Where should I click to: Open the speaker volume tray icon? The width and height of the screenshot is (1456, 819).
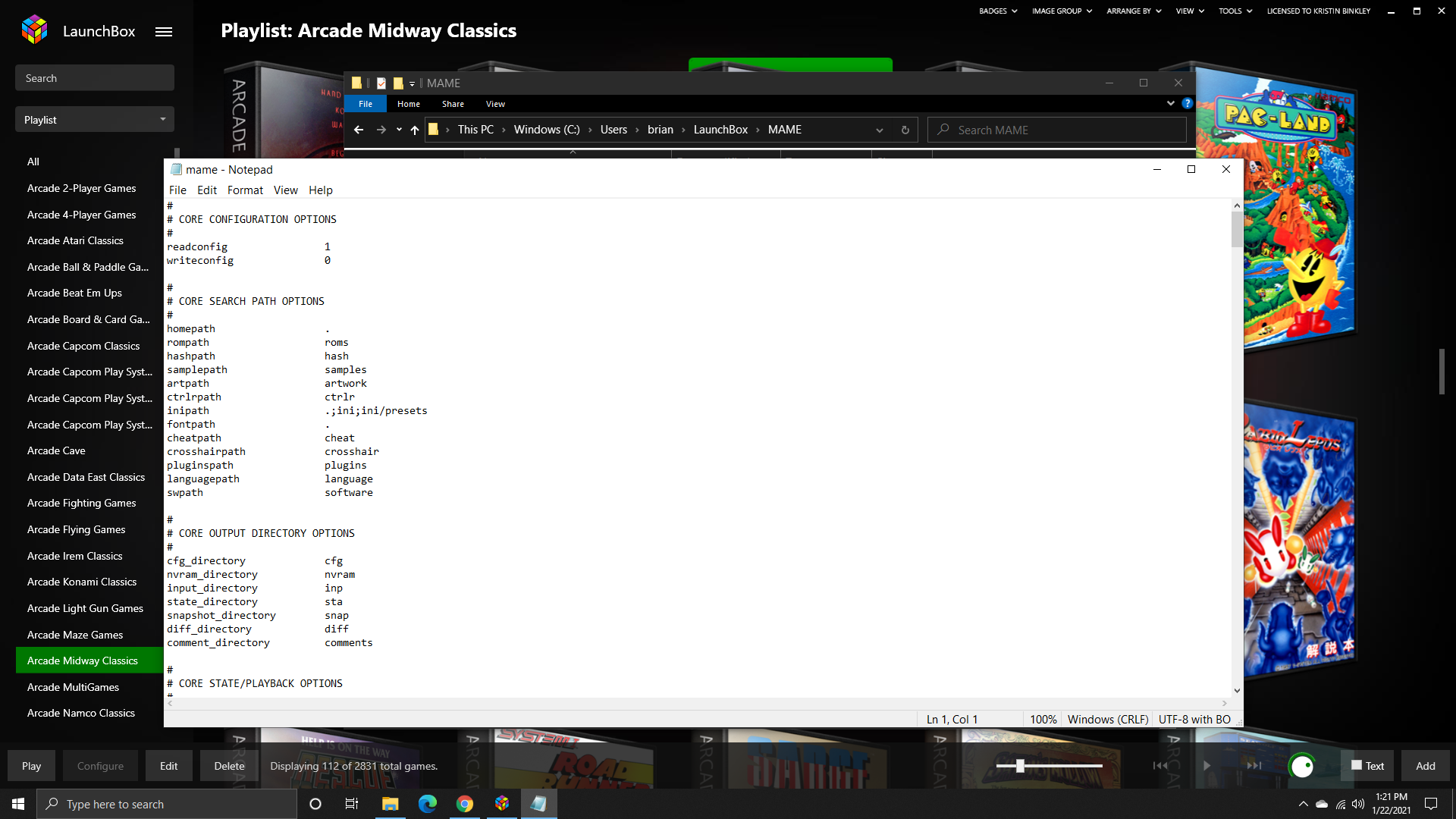1358,804
